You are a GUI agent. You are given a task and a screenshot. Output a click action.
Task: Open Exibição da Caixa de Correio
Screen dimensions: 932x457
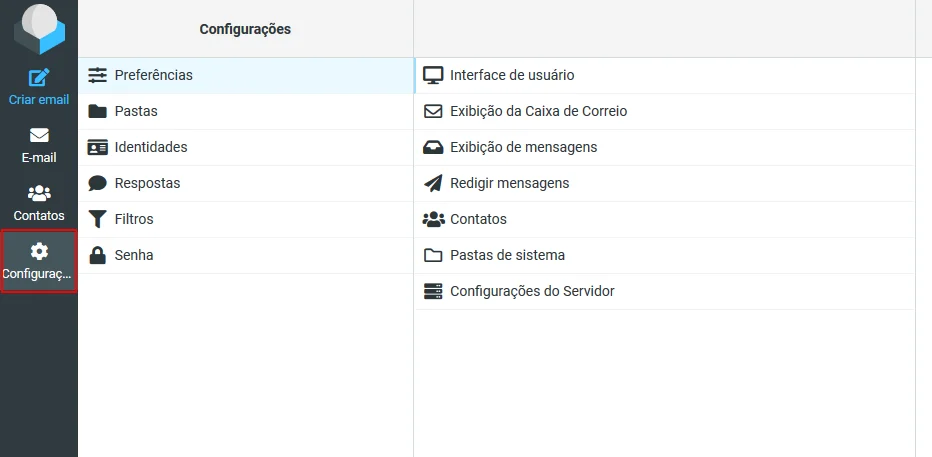click(x=665, y=112)
